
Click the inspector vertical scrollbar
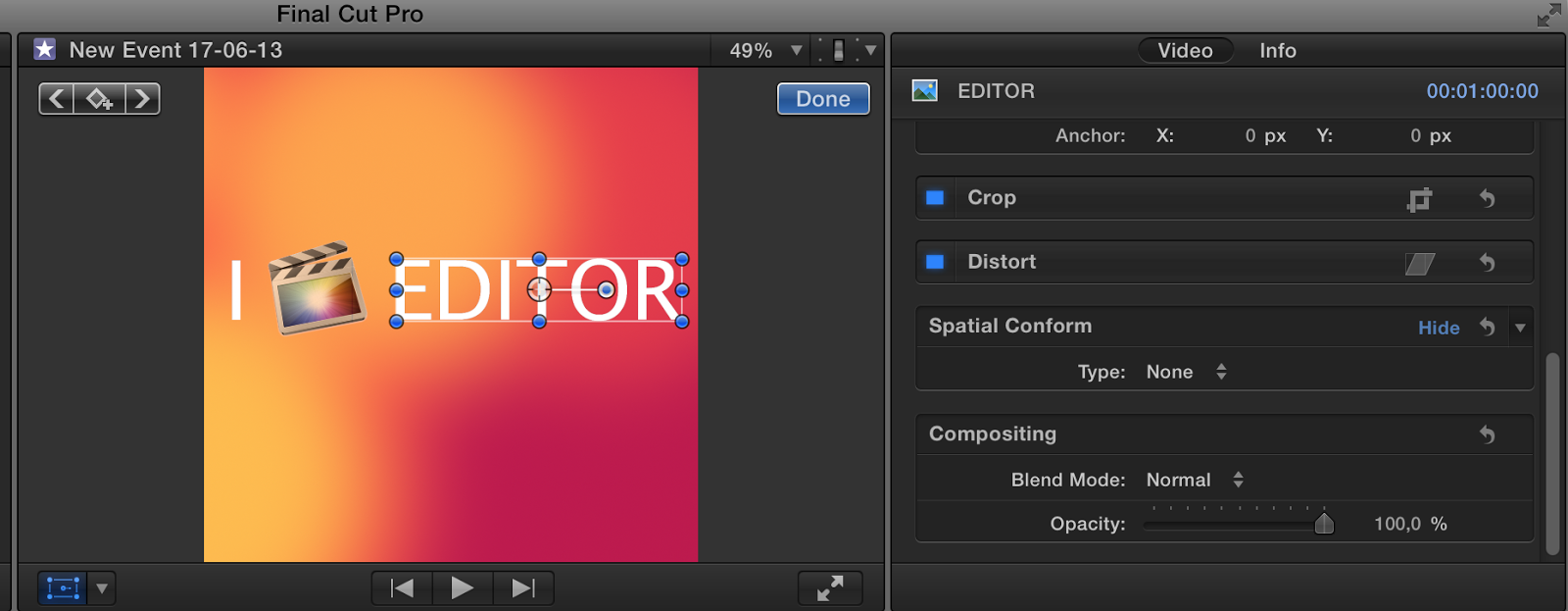1552,453
